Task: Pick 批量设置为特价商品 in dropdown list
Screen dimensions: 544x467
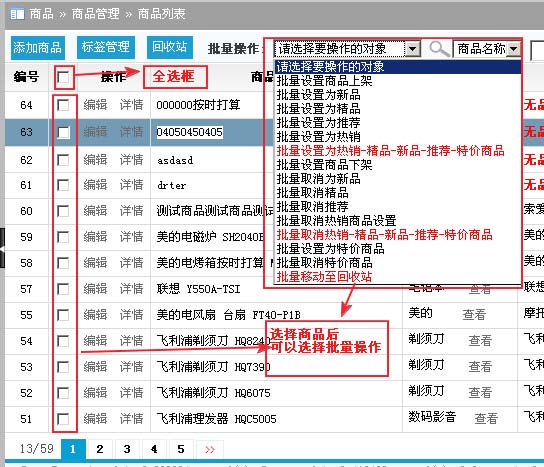Action: point(330,249)
